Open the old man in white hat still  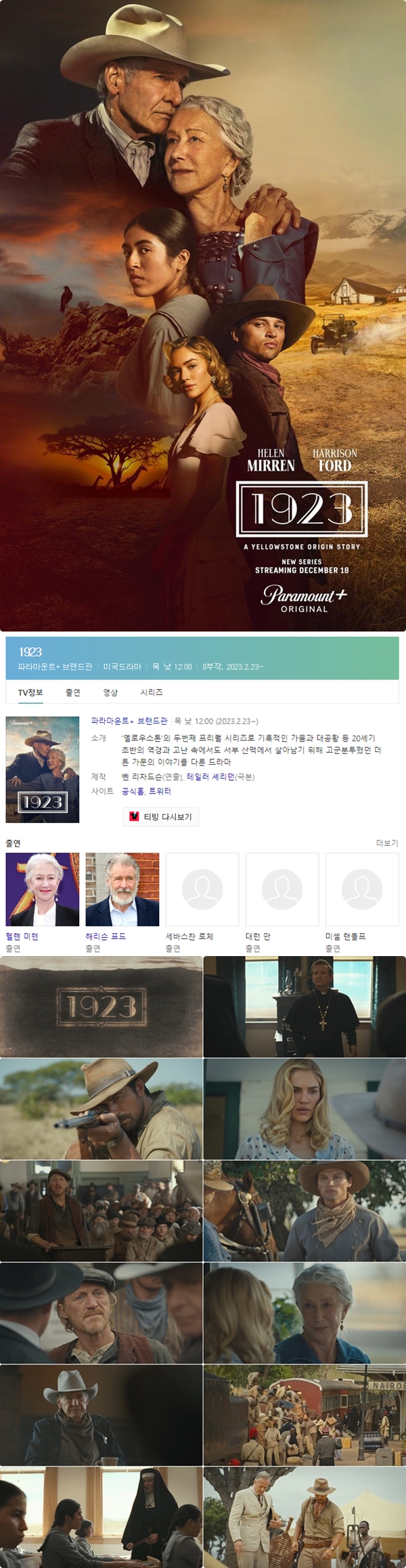click(x=101, y=1415)
